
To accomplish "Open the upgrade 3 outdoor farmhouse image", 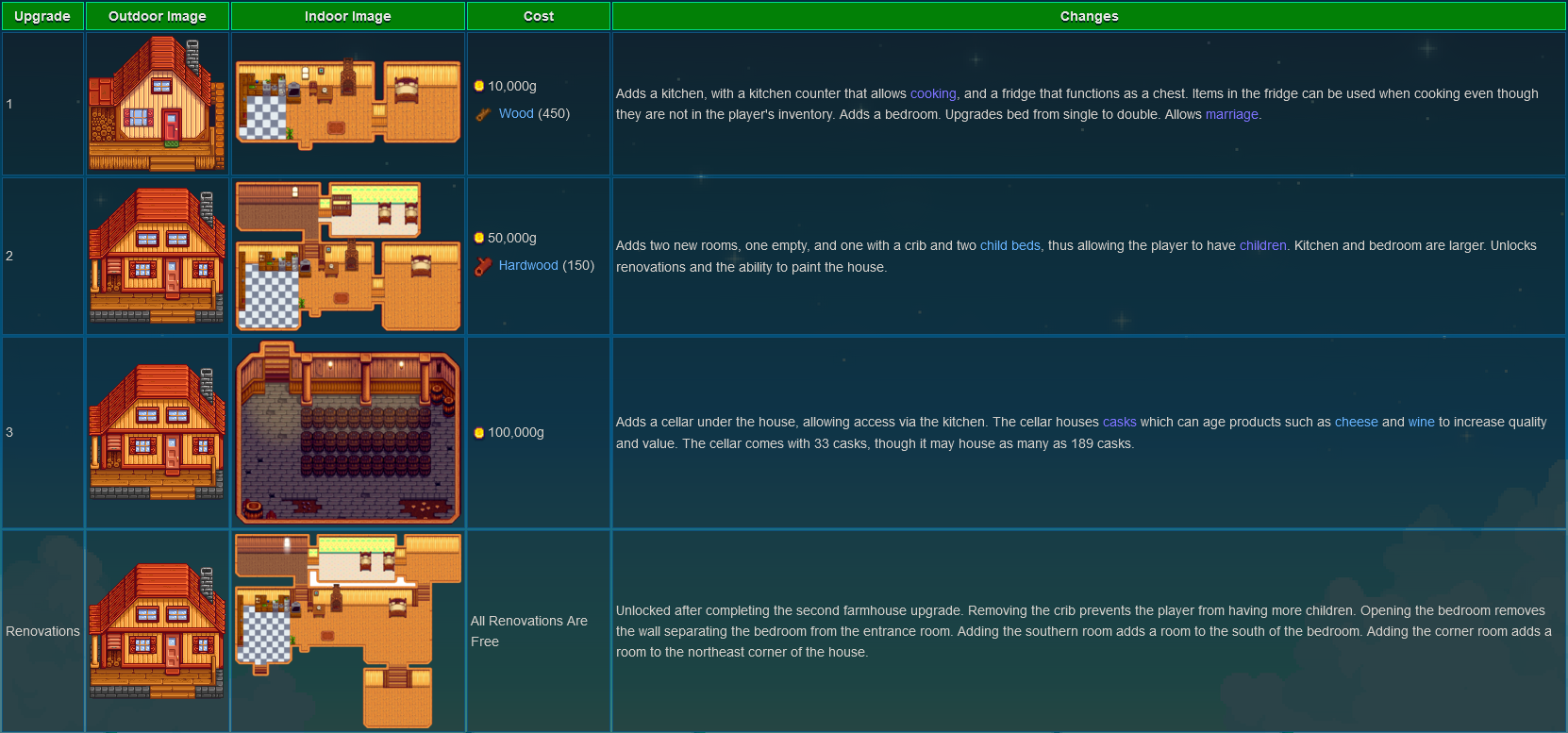I will (158, 432).
